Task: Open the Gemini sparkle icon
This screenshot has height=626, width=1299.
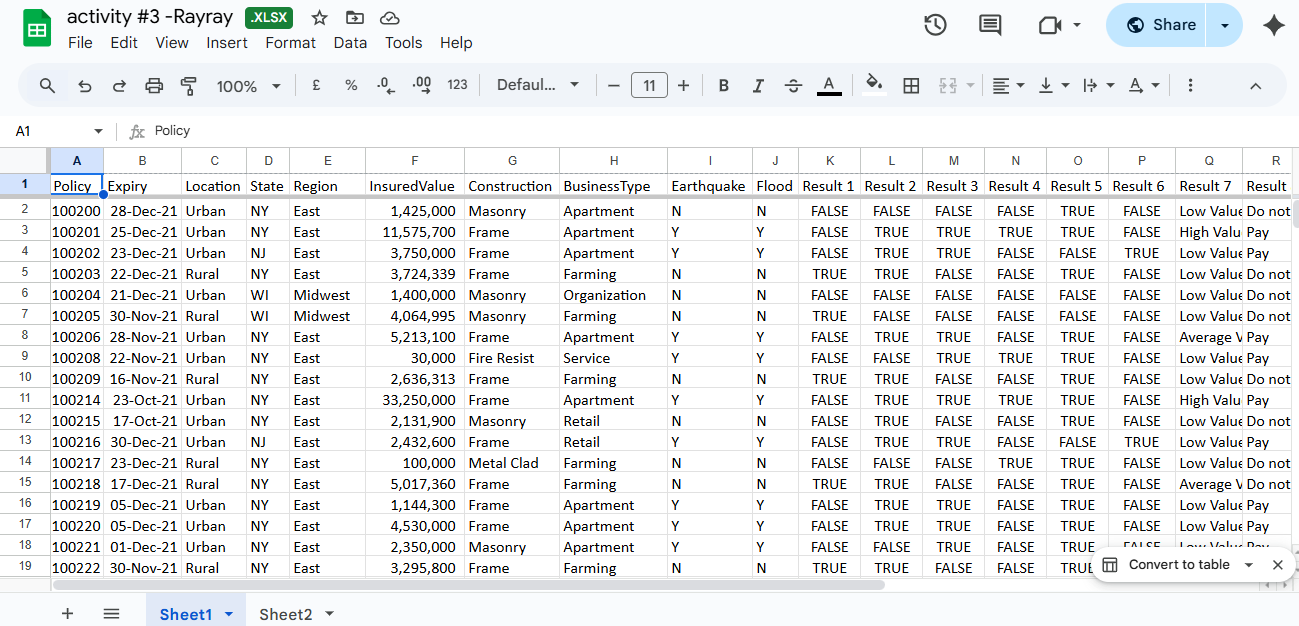Action: (x=1273, y=26)
